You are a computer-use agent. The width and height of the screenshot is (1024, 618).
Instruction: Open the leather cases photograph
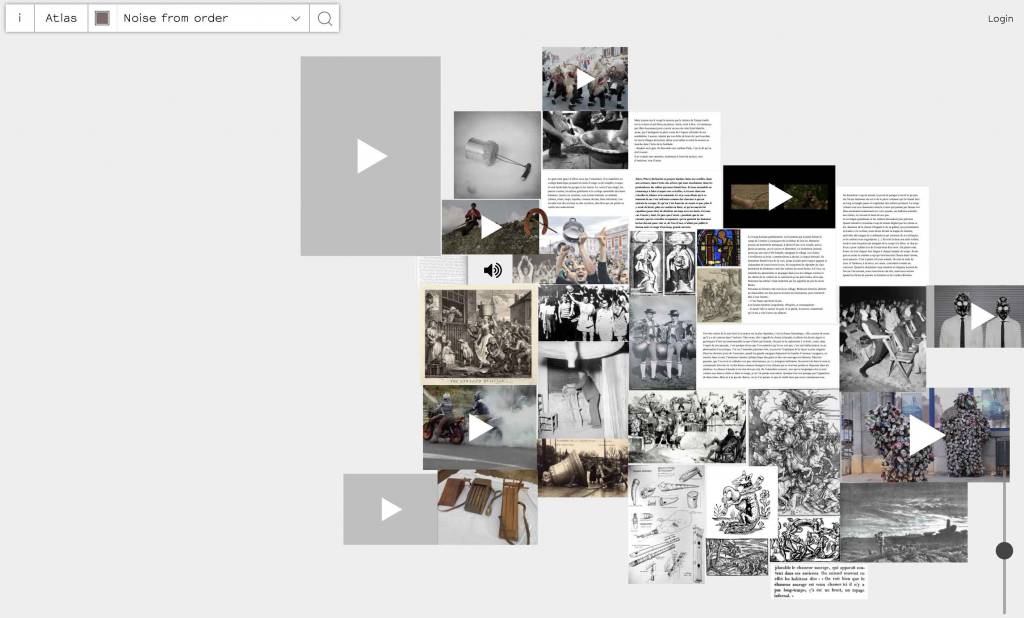pos(487,507)
